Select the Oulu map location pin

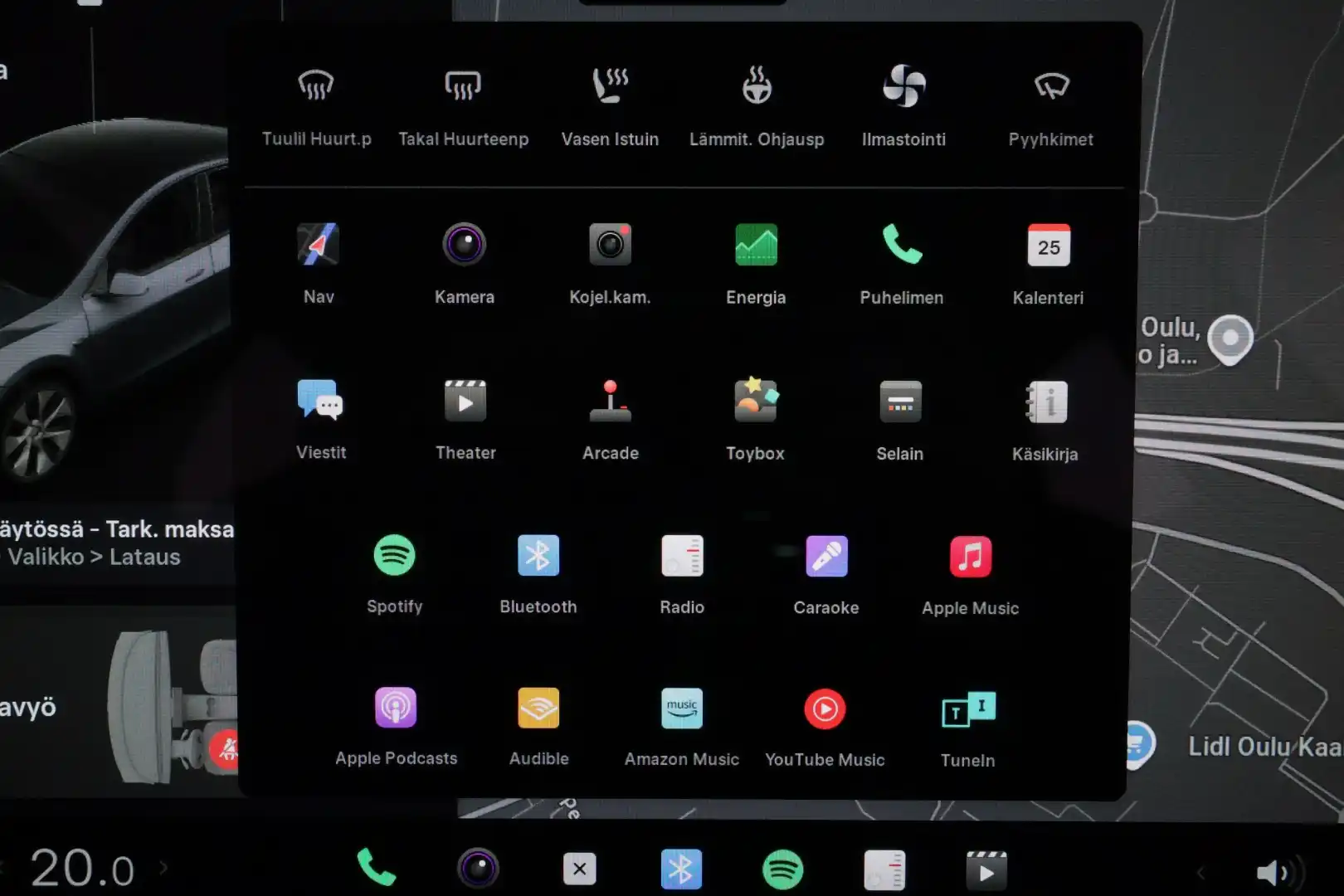[1230, 339]
